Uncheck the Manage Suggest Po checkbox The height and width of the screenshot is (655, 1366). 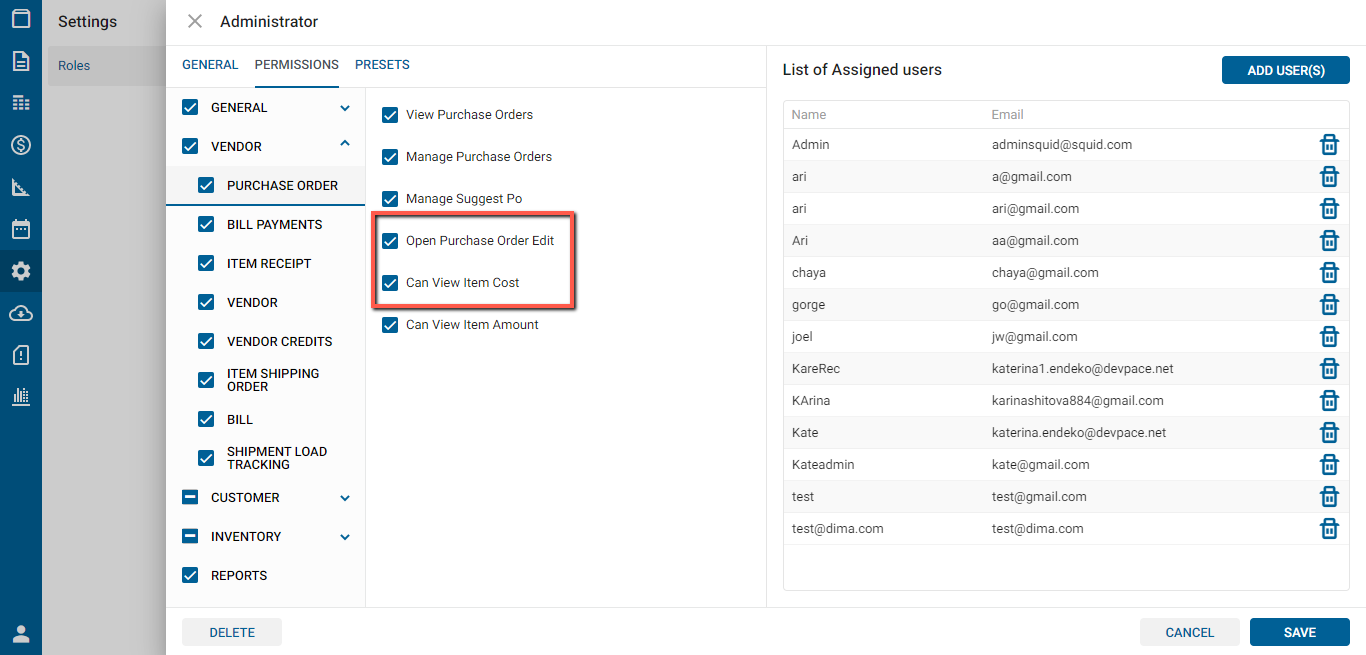click(x=391, y=199)
